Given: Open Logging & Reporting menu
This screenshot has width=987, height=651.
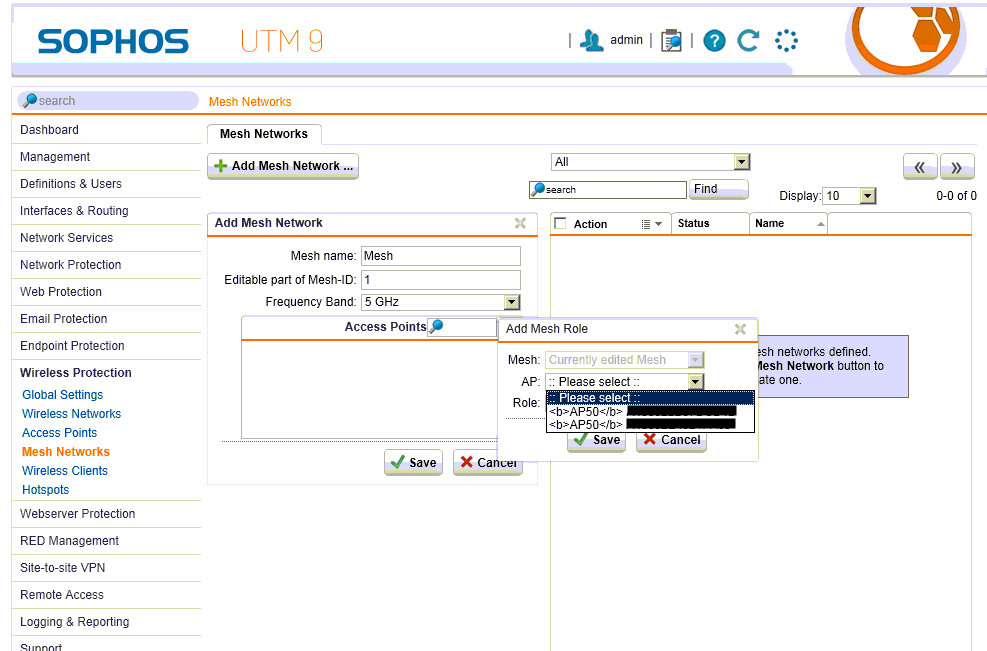Looking at the screenshot, I should (74, 622).
